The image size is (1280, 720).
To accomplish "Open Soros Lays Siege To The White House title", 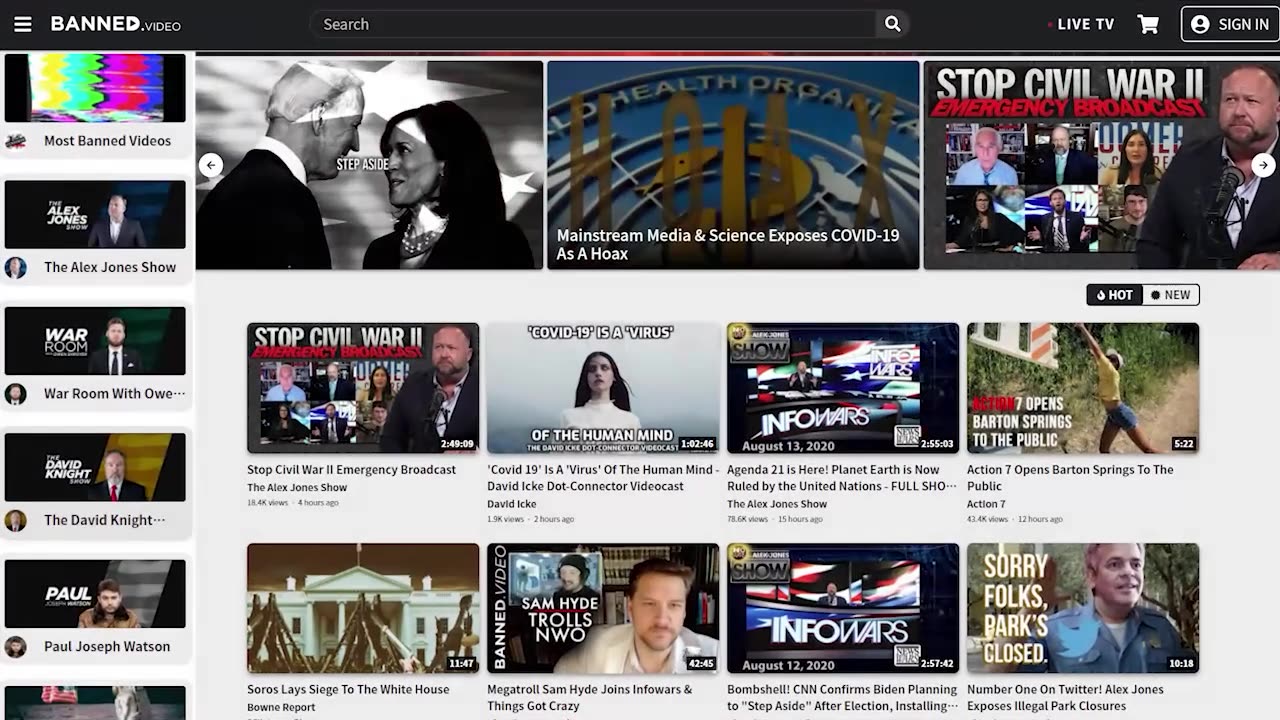I will 348,690.
